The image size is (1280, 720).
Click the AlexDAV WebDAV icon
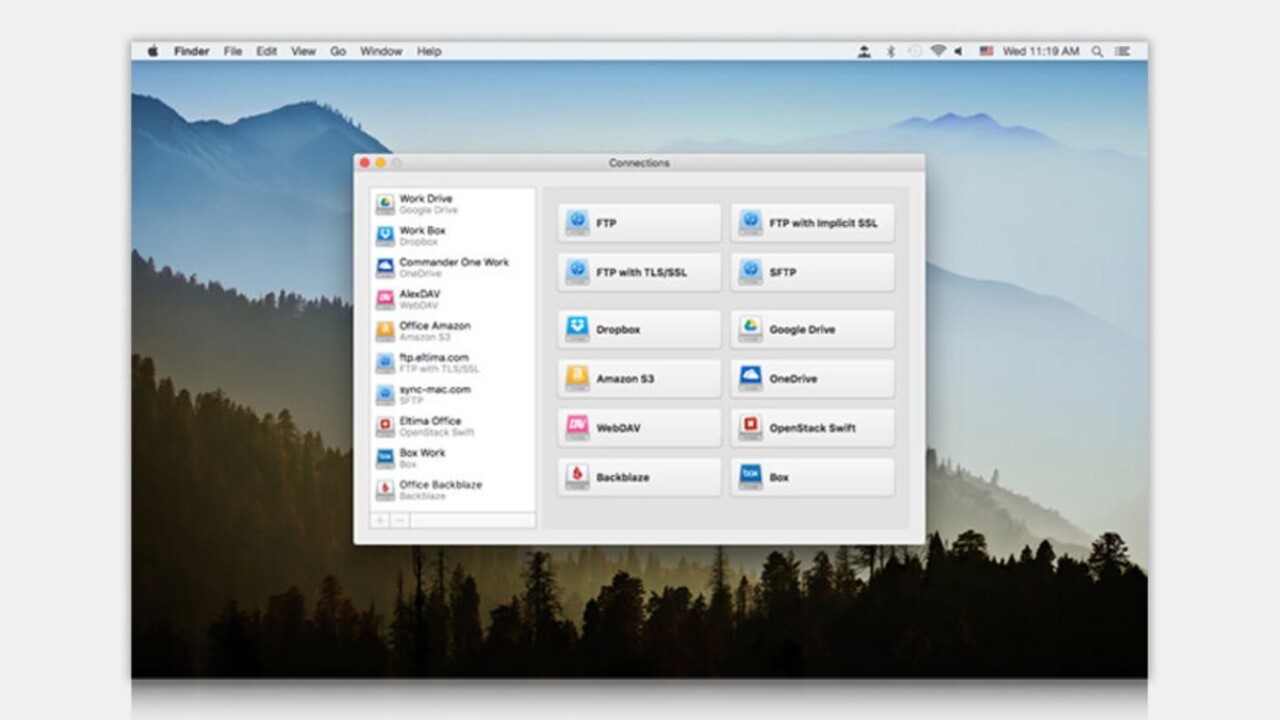385,299
